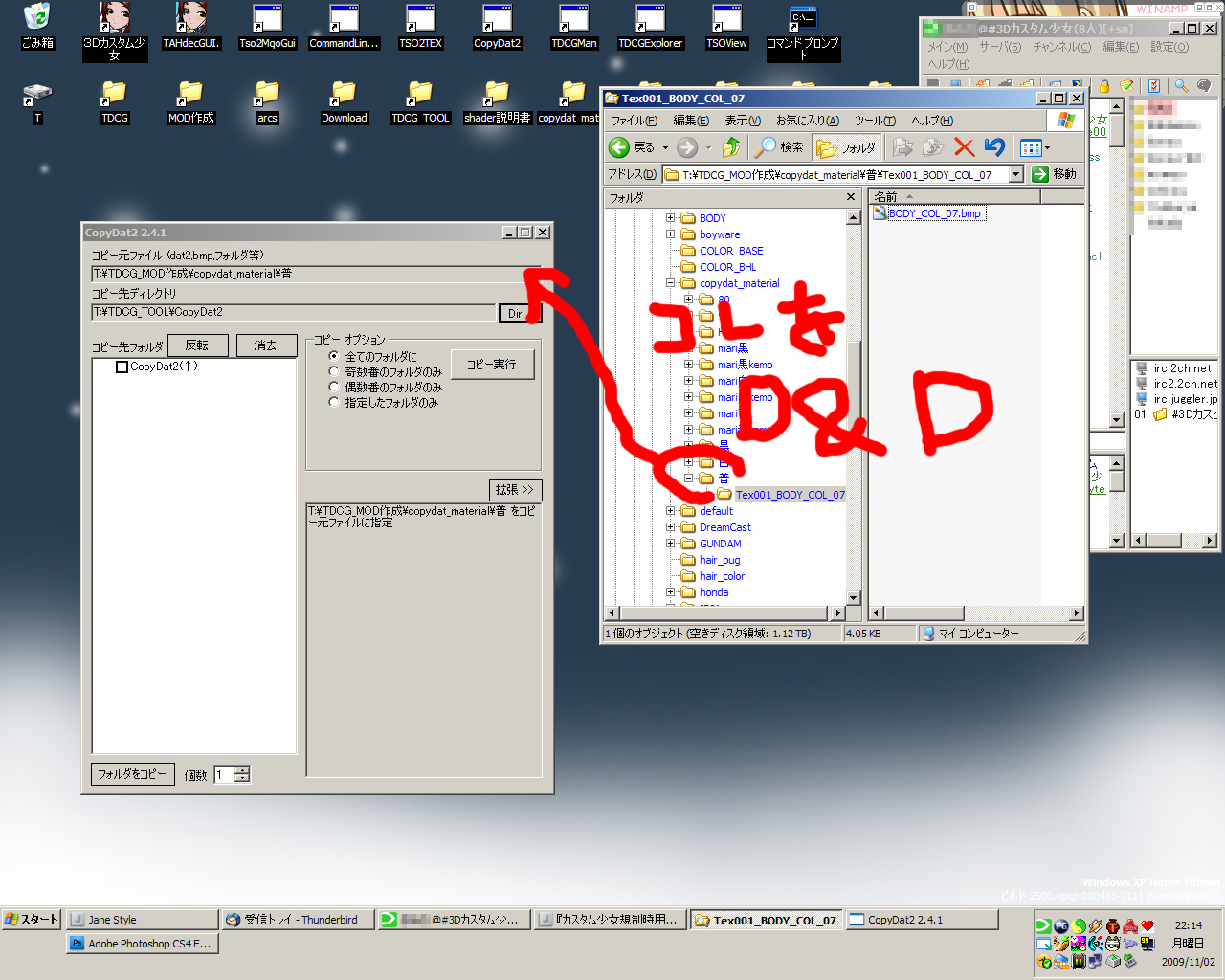Open the ファイル(F) menu in Explorer
Image resolution: width=1225 pixels, height=980 pixels.
tap(634, 121)
